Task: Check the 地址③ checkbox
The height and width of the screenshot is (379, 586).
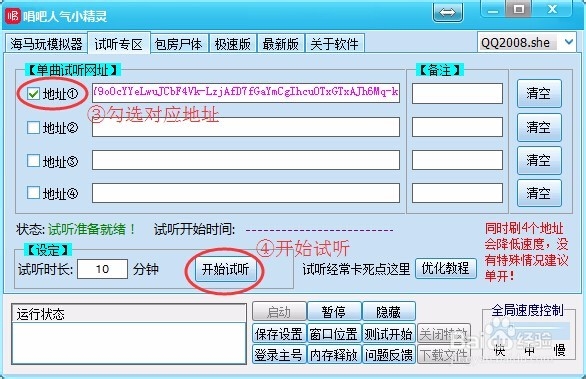Action: click(x=33, y=161)
